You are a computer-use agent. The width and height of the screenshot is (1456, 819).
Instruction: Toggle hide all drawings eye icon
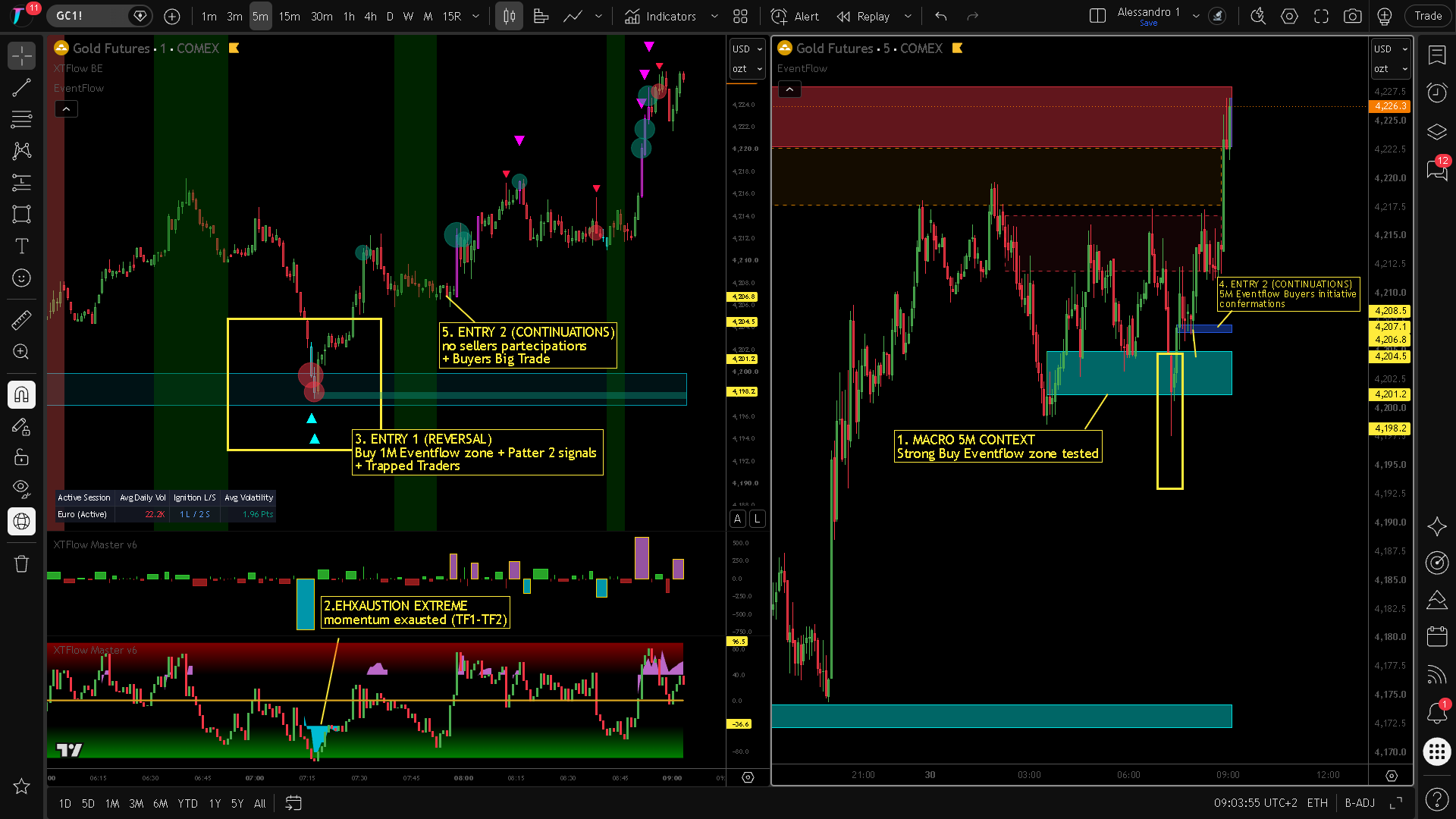21,488
